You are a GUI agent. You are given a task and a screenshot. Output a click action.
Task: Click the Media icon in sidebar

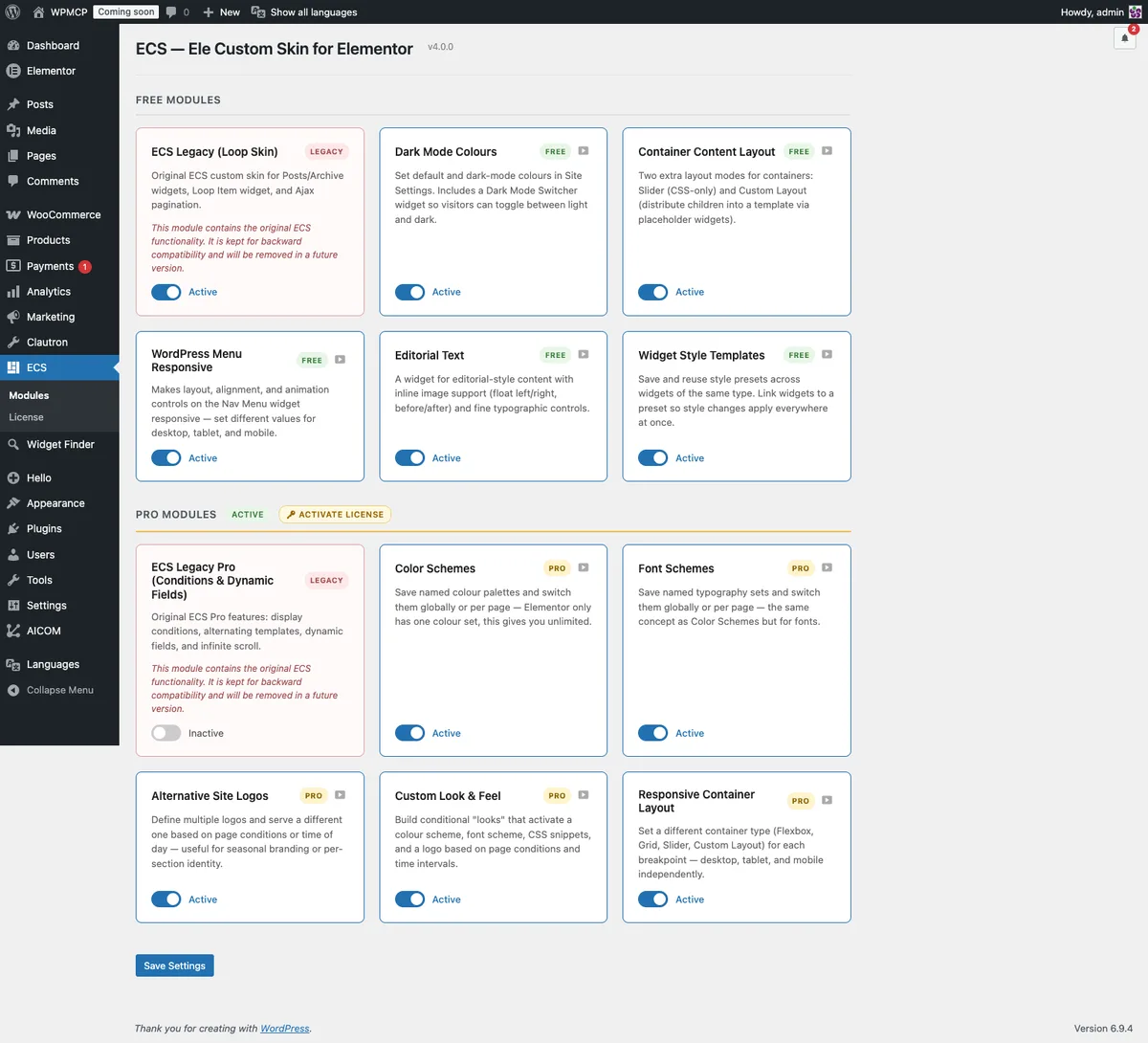click(x=13, y=130)
